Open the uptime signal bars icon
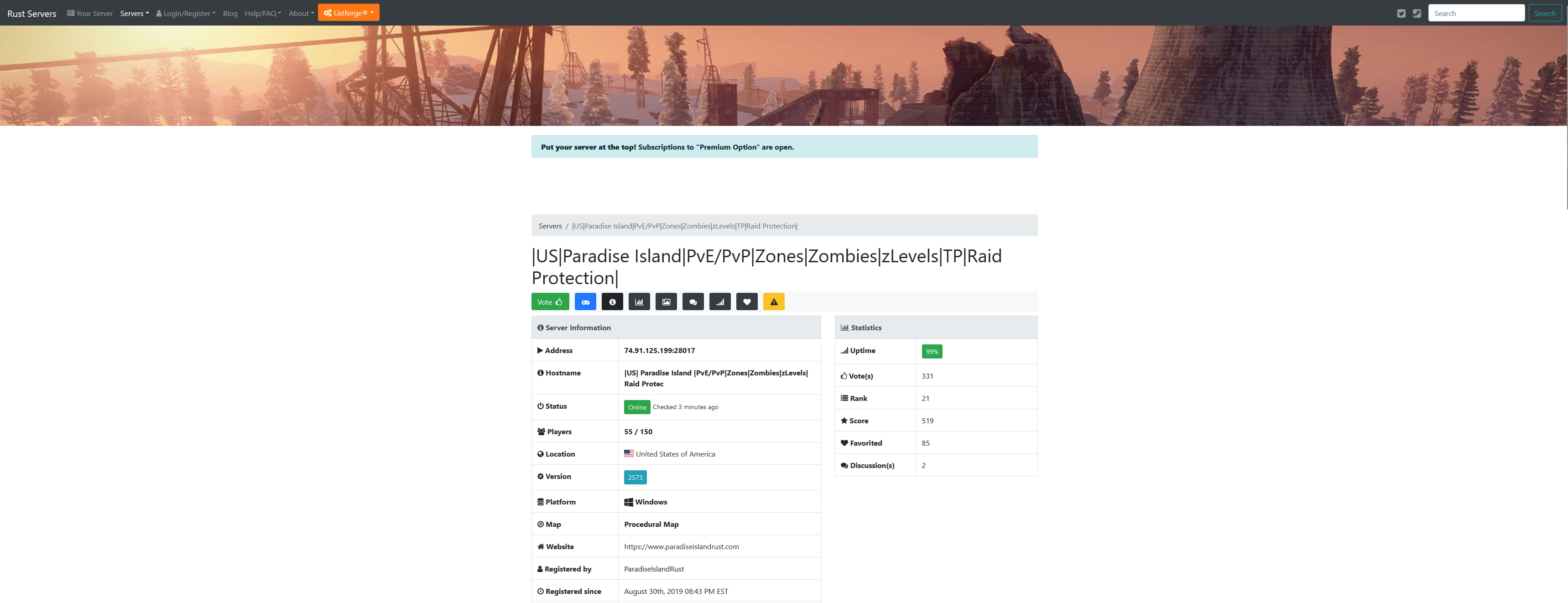Viewport: 1568px width, 603px height. click(x=719, y=302)
